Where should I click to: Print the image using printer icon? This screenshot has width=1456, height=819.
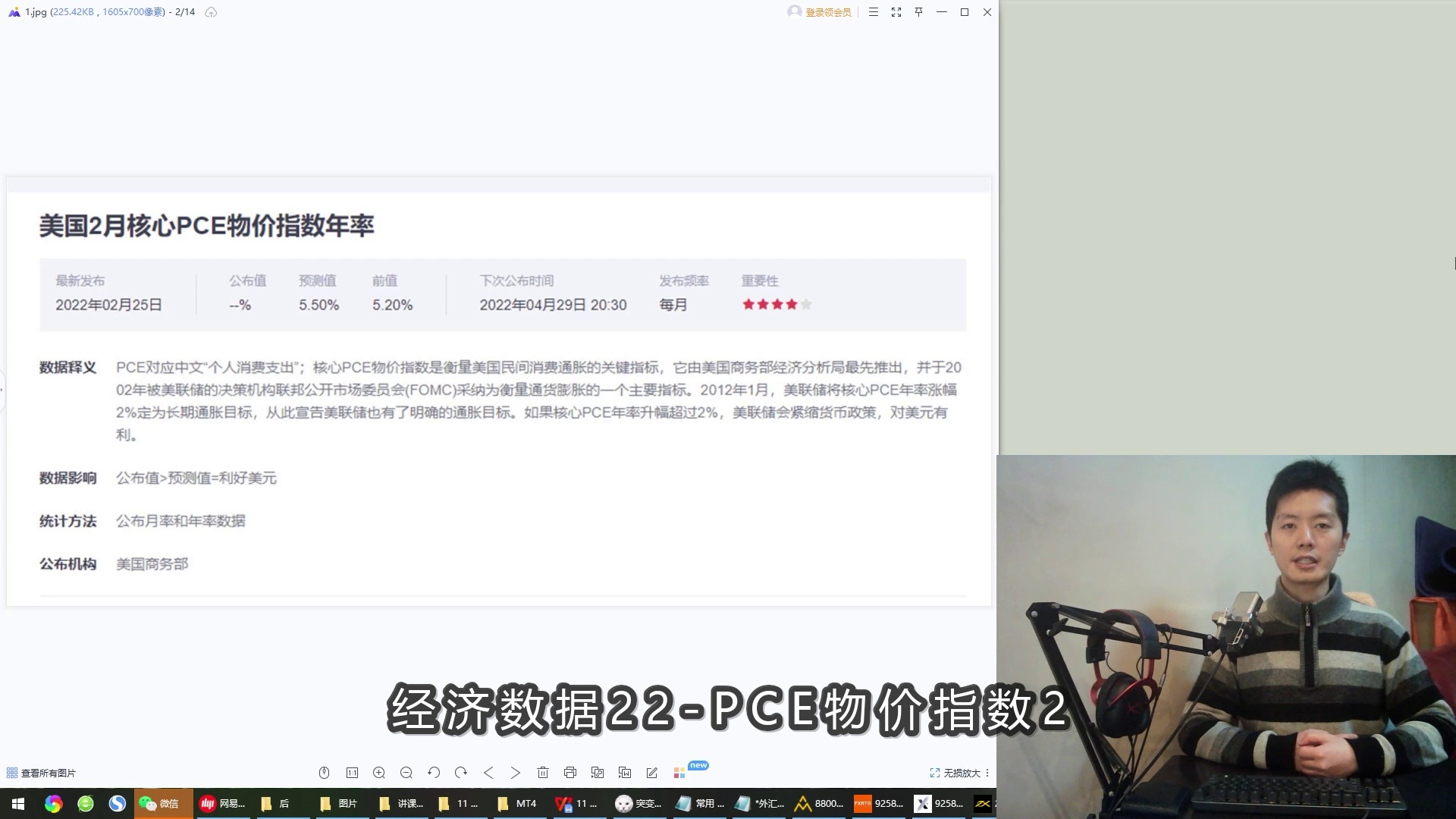point(570,773)
